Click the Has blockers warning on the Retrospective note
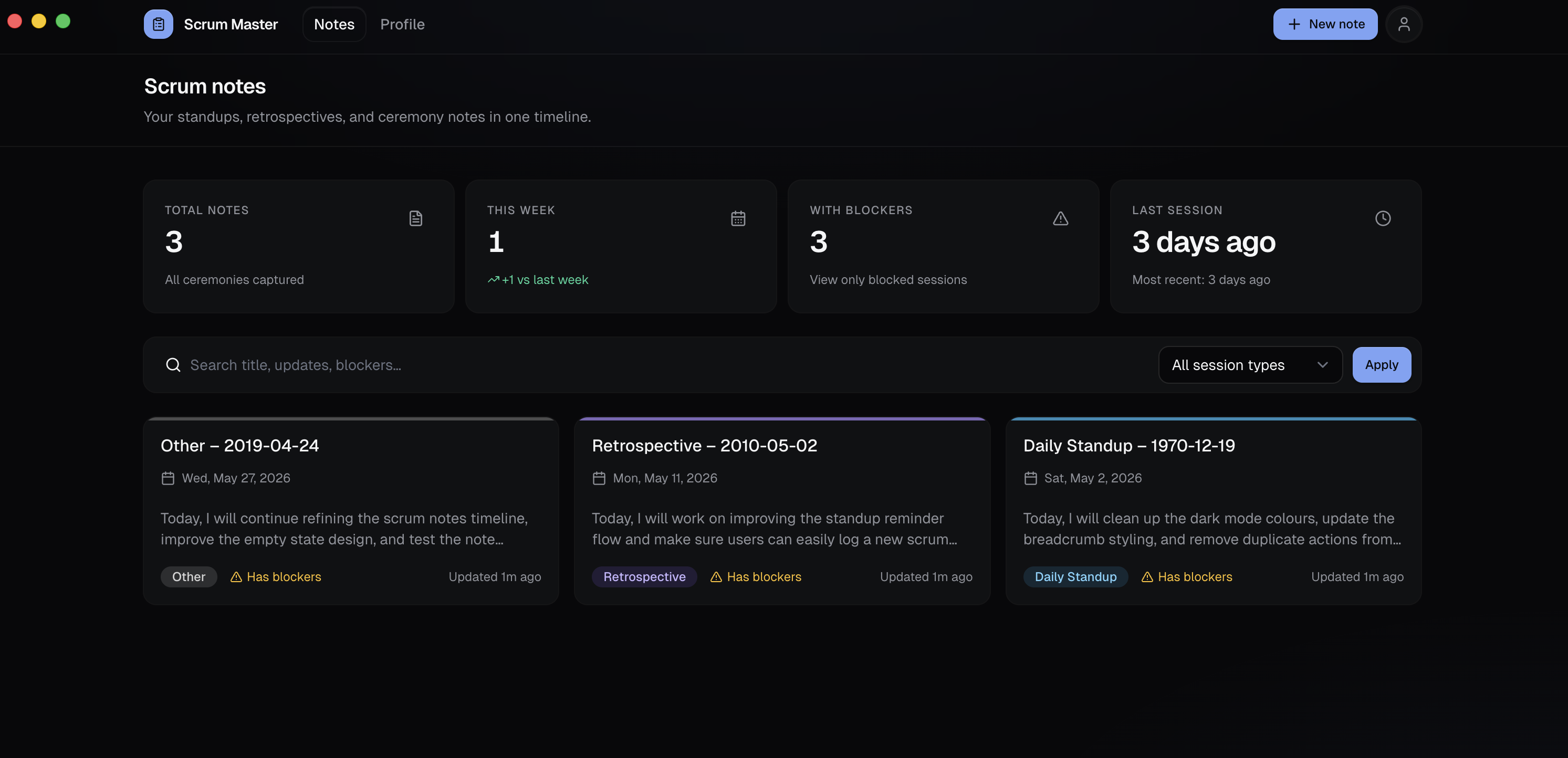1568x758 pixels. [756, 577]
